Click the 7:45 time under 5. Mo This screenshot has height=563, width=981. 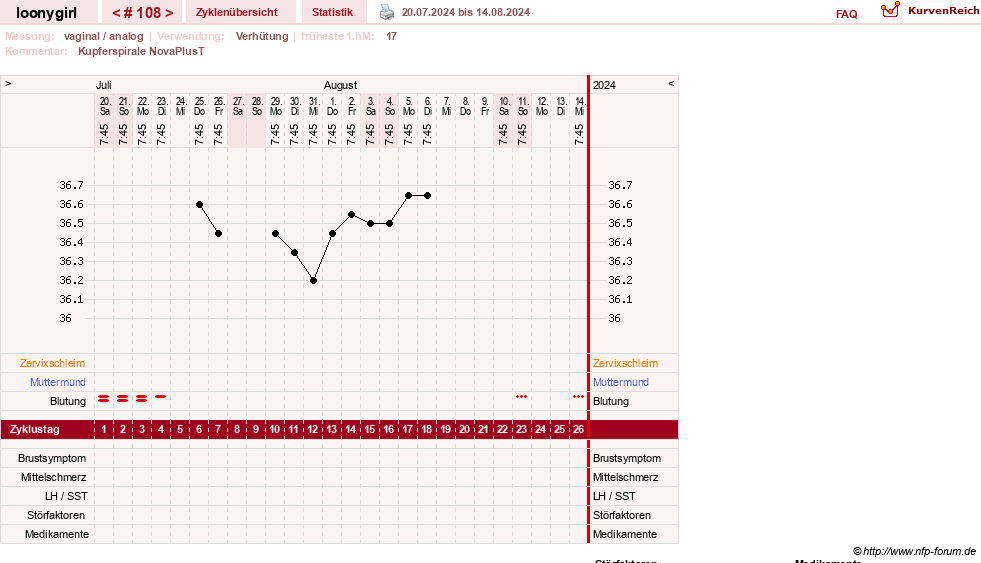pyautogui.click(x=408, y=134)
